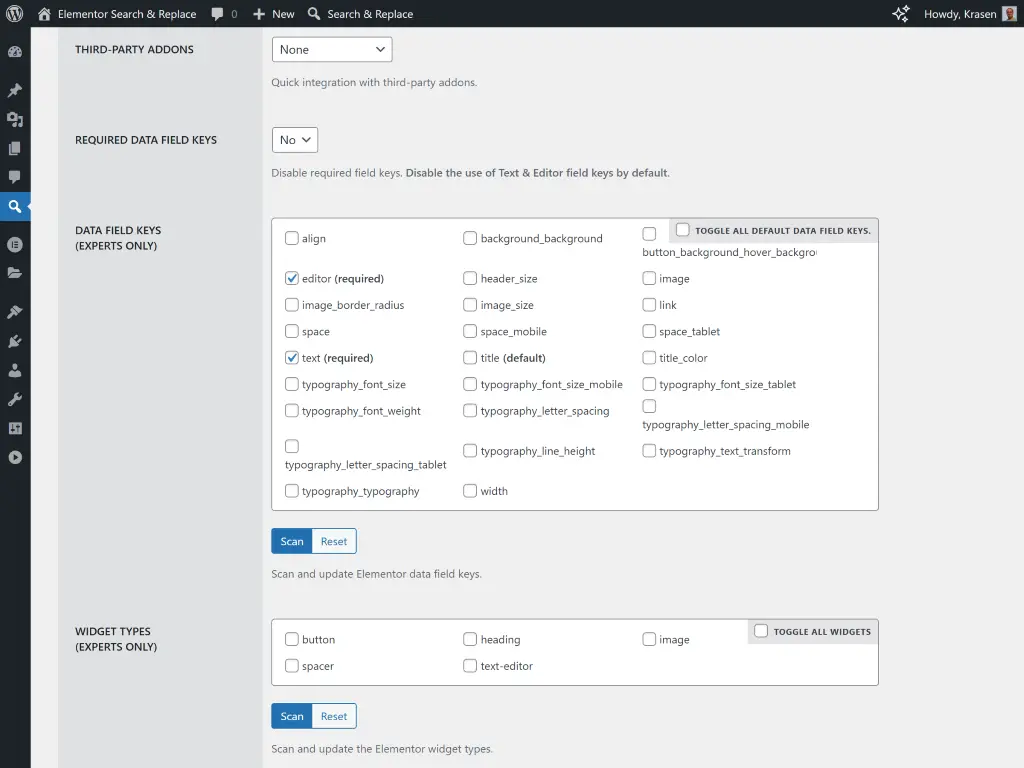Open the Tools wrench icon in the sidebar
This screenshot has width=1024, height=768.
(x=15, y=399)
